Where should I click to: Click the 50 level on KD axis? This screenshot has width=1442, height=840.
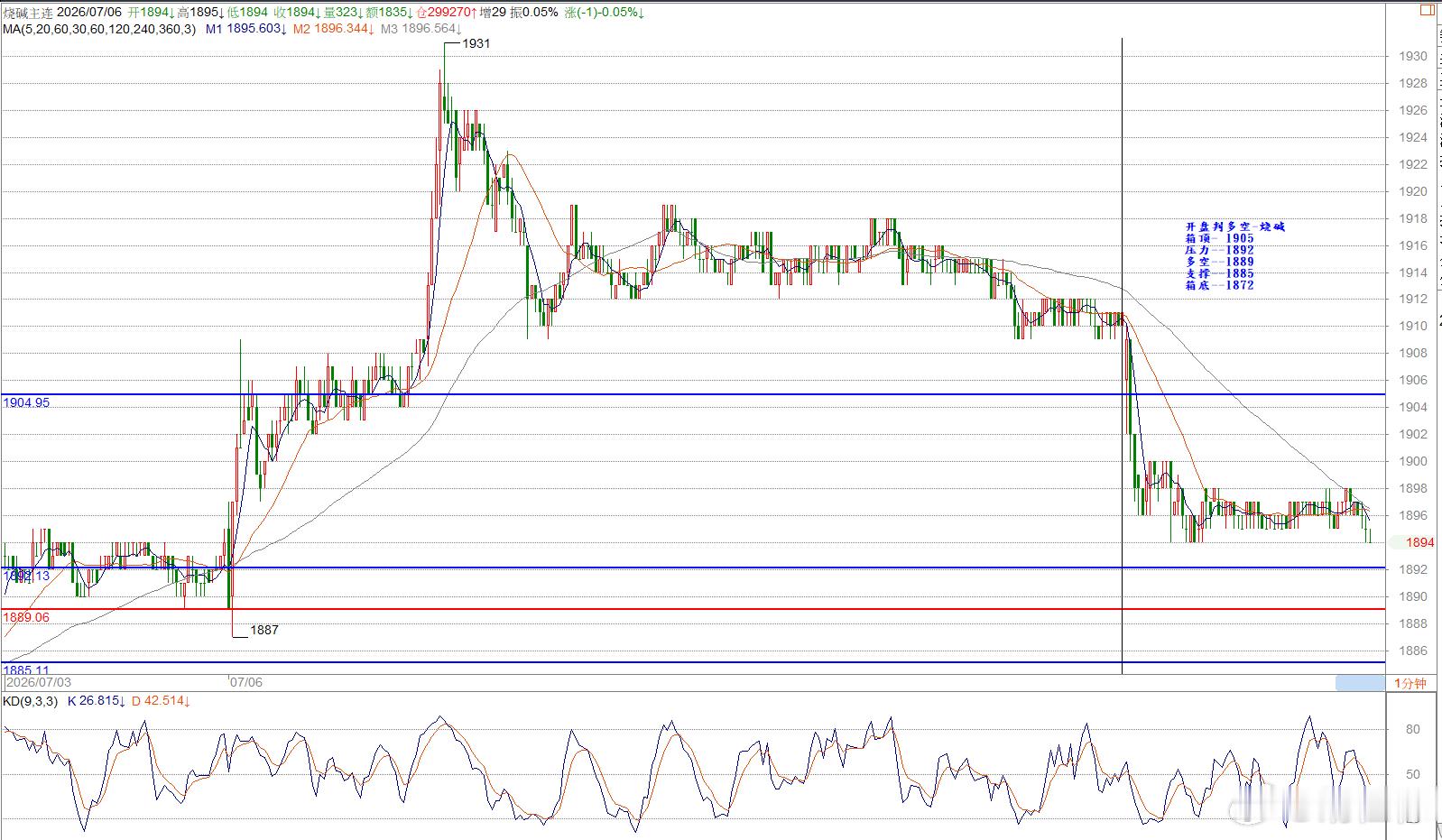1412,774
